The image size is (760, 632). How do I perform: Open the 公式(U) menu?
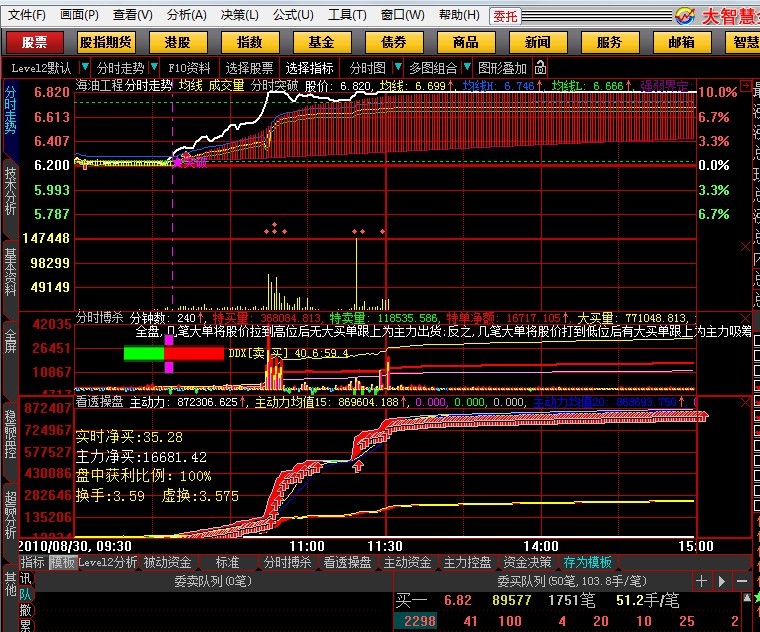click(x=293, y=15)
